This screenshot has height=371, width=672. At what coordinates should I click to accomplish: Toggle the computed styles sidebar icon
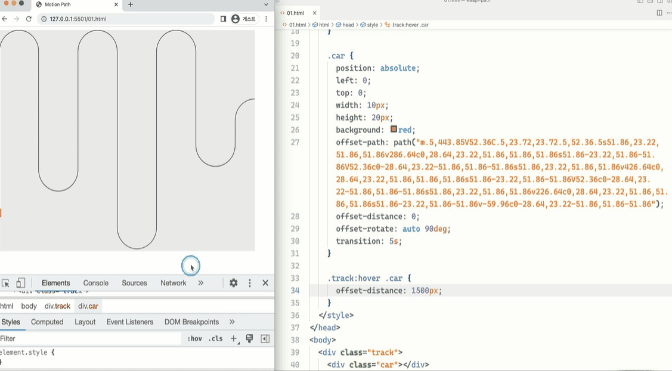tap(265, 339)
